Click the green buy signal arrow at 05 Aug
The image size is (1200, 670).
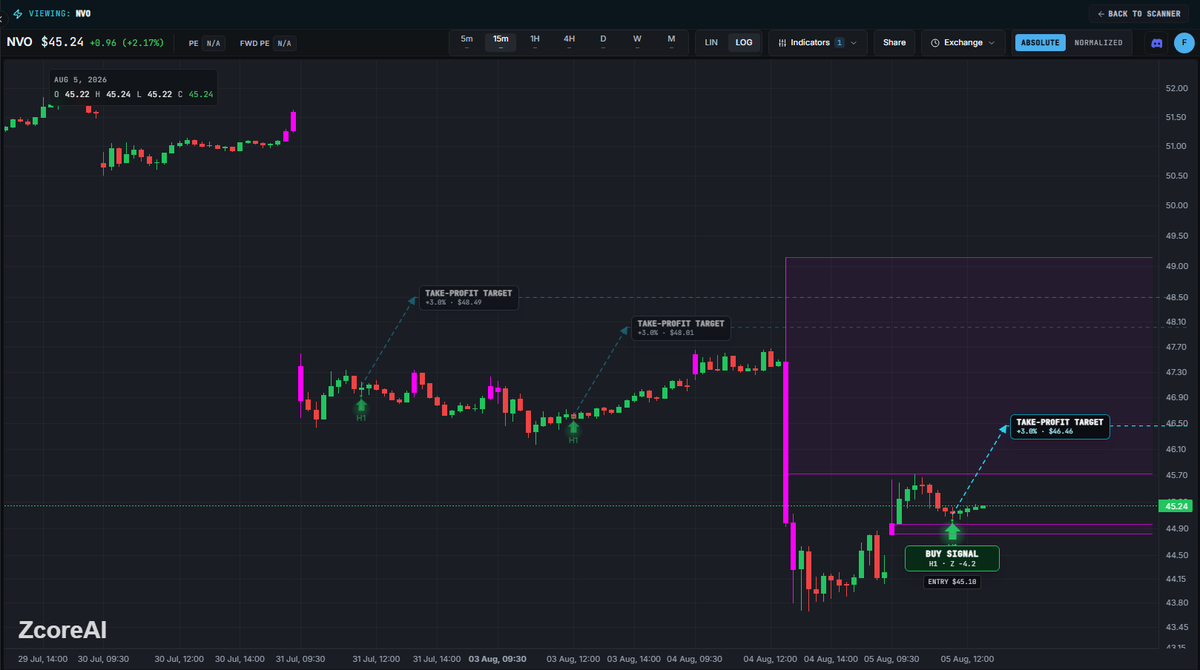click(952, 531)
